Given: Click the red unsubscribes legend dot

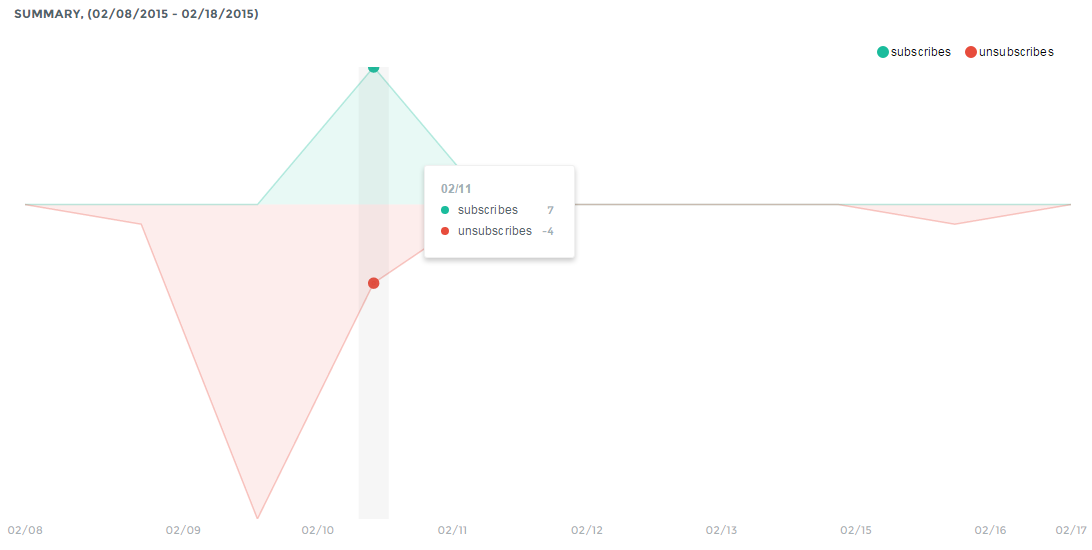Looking at the screenshot, I should (x=971, y=52).
